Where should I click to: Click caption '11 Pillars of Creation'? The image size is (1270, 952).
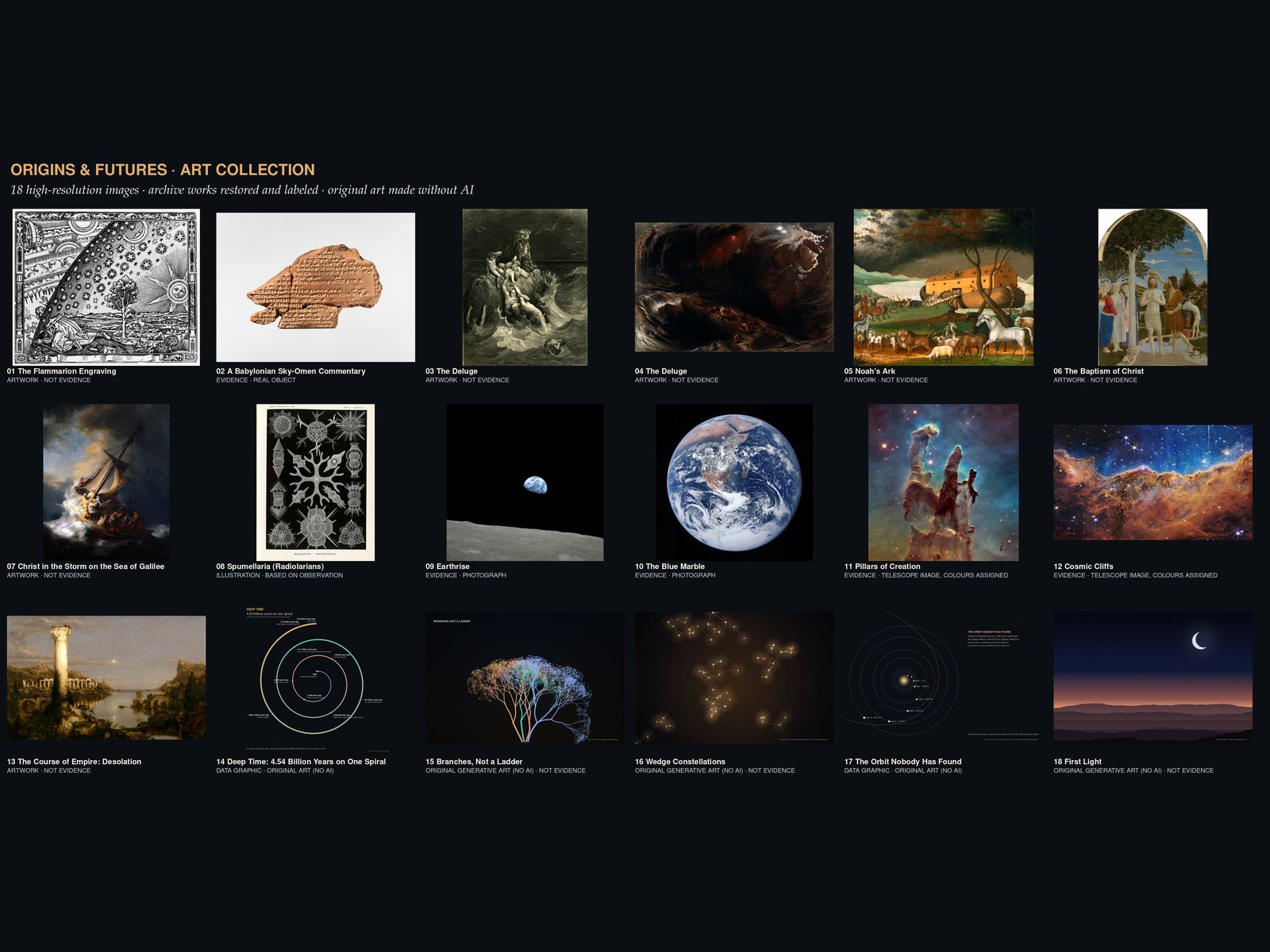tap(883, 566)
